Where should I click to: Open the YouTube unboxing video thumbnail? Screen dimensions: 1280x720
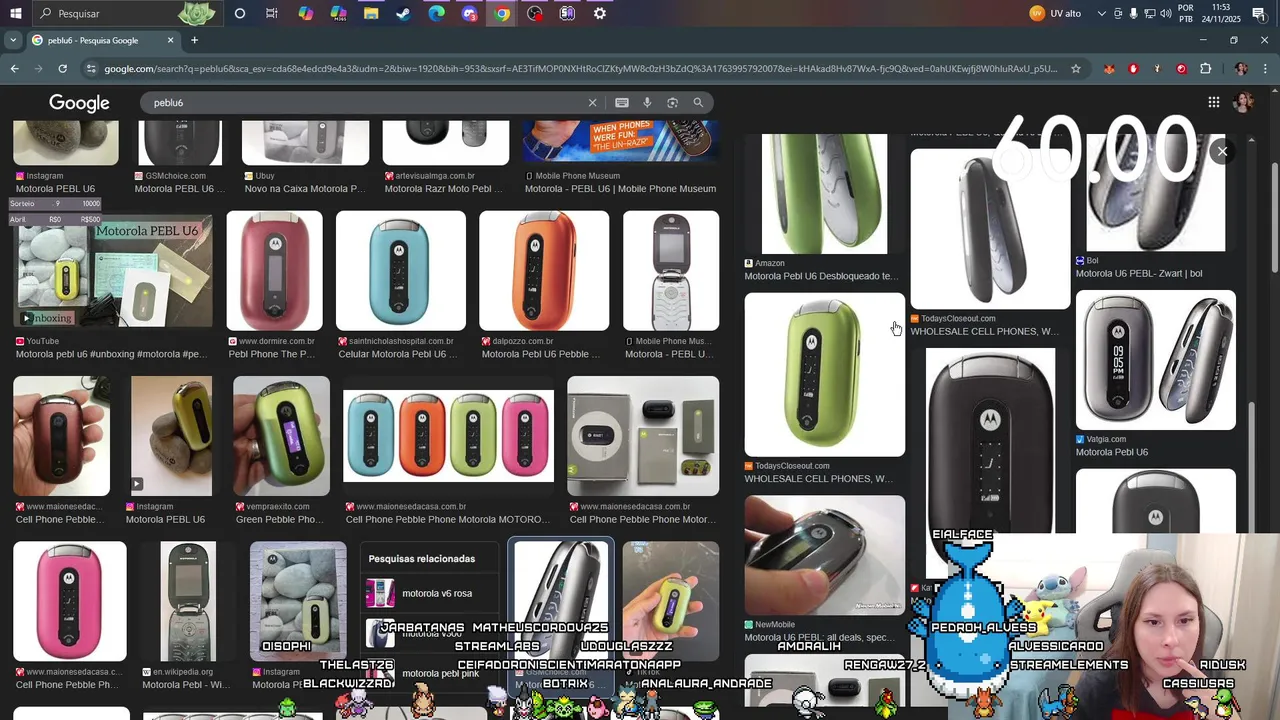coord(113,271)
